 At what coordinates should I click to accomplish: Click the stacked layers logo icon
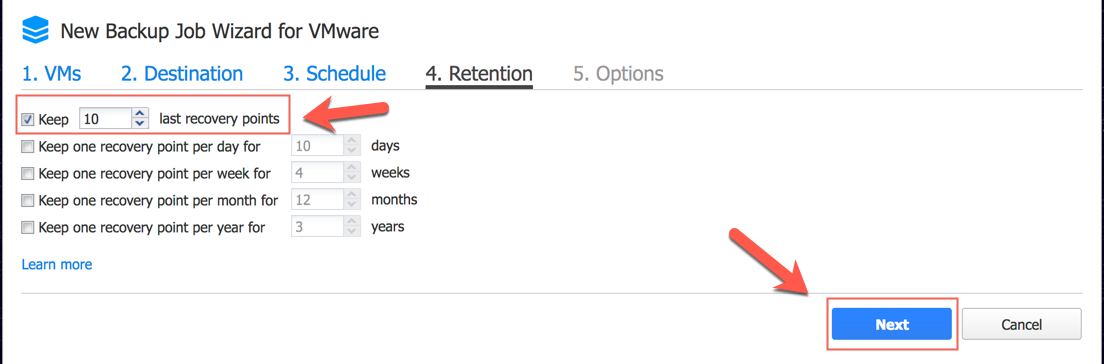[35, 30]
